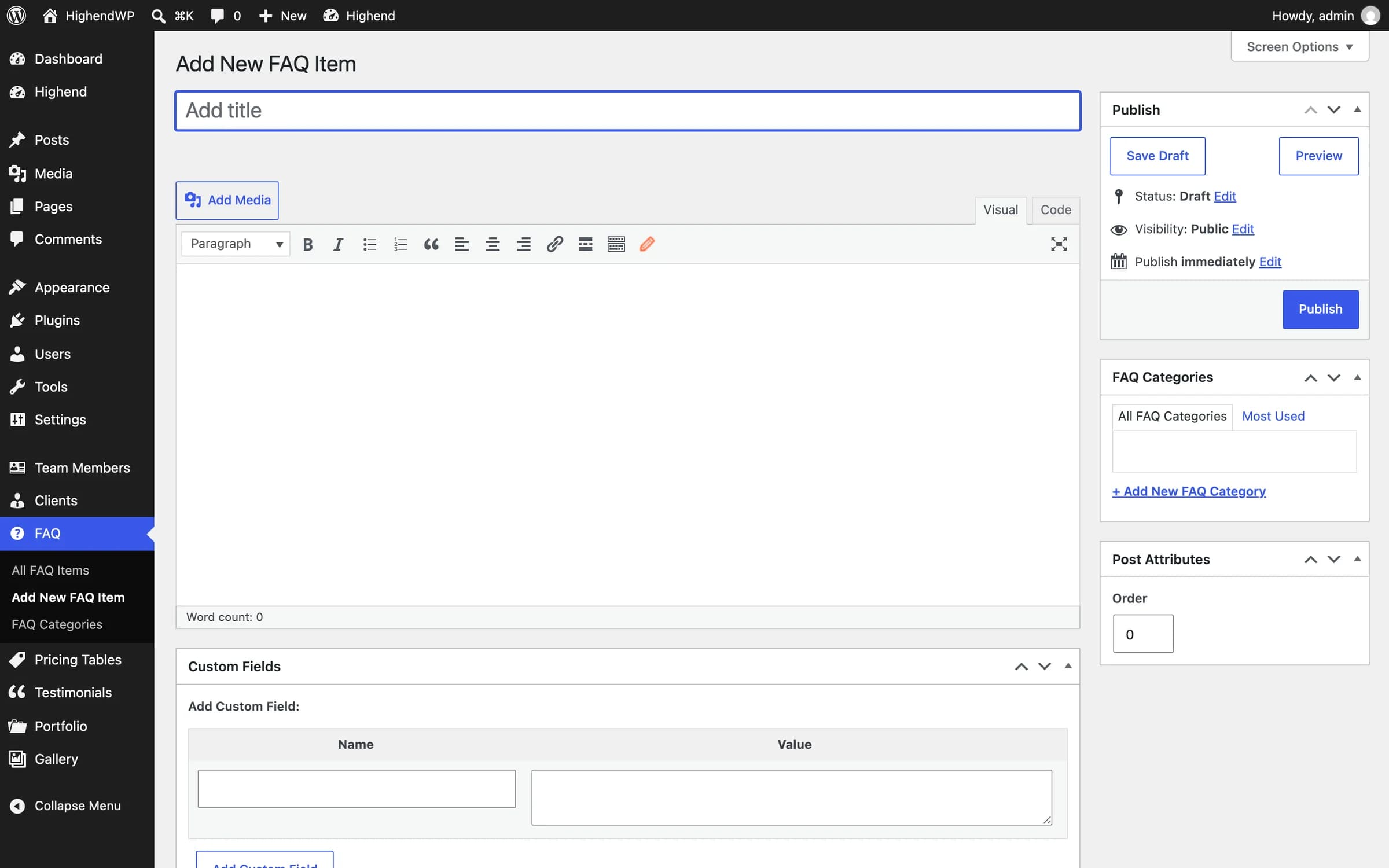Image resolution: width=1389 pixels, height=868 pixels.
Task: Collapse the Publish panel
Action: pyautogui.click(x=1357, y=109)
